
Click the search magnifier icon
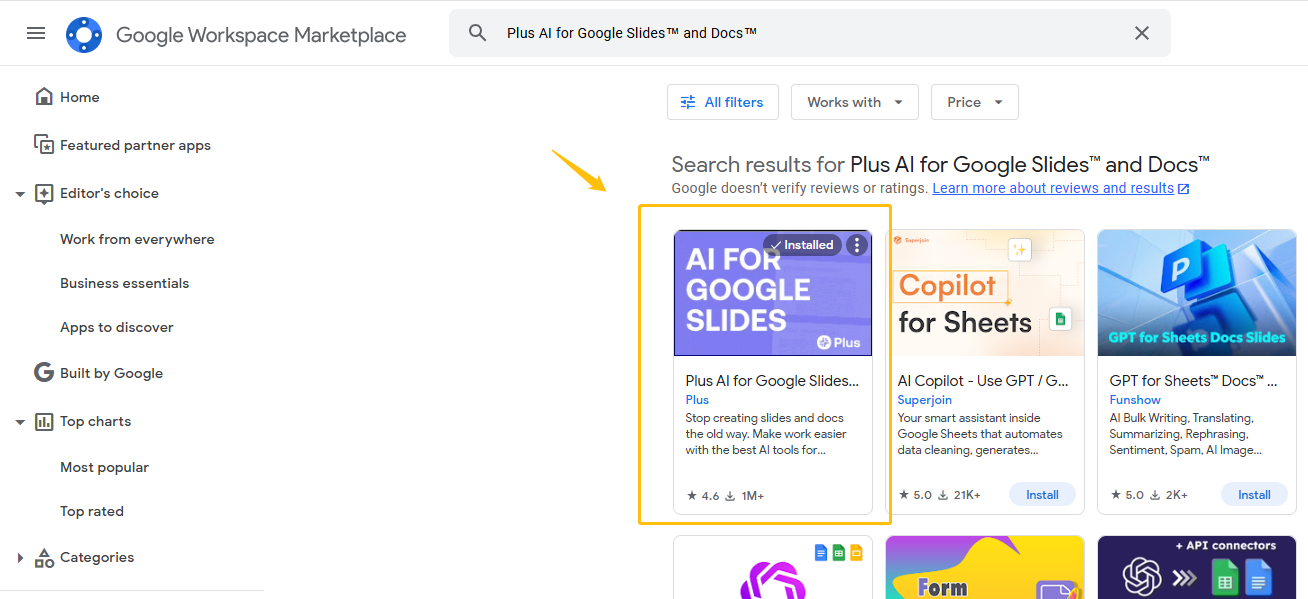(478, 33)
